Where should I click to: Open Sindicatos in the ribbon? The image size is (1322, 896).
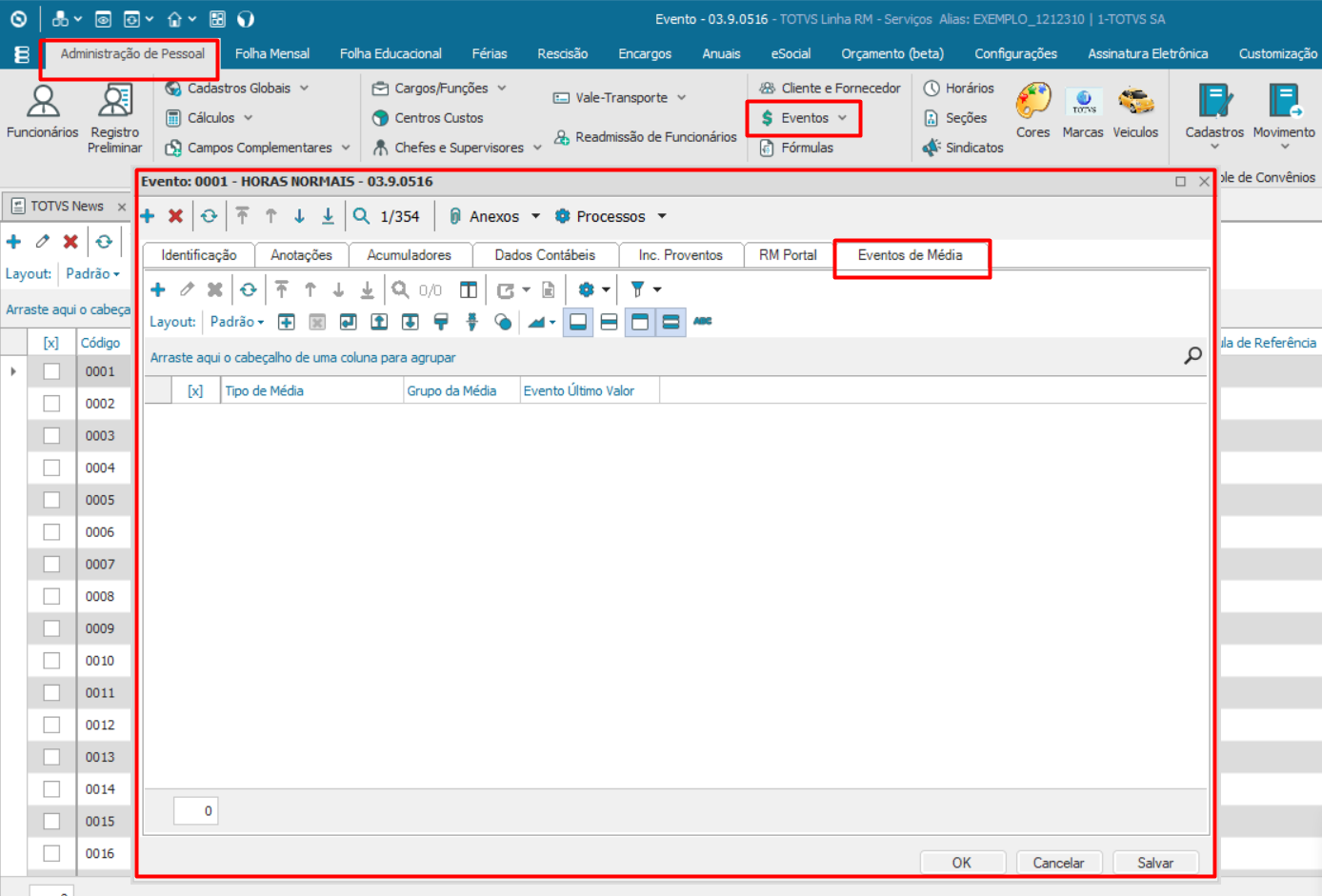coord(963,148)
